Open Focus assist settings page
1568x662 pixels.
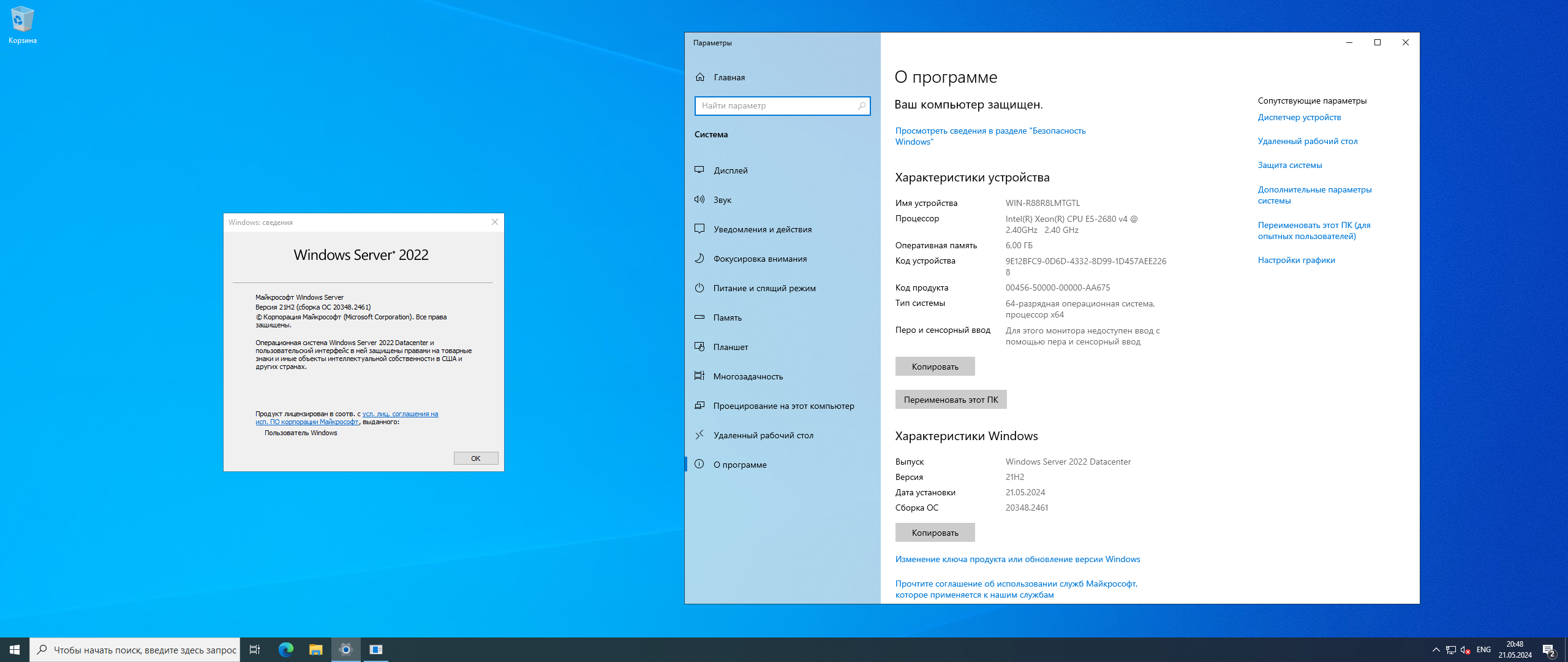759,259
